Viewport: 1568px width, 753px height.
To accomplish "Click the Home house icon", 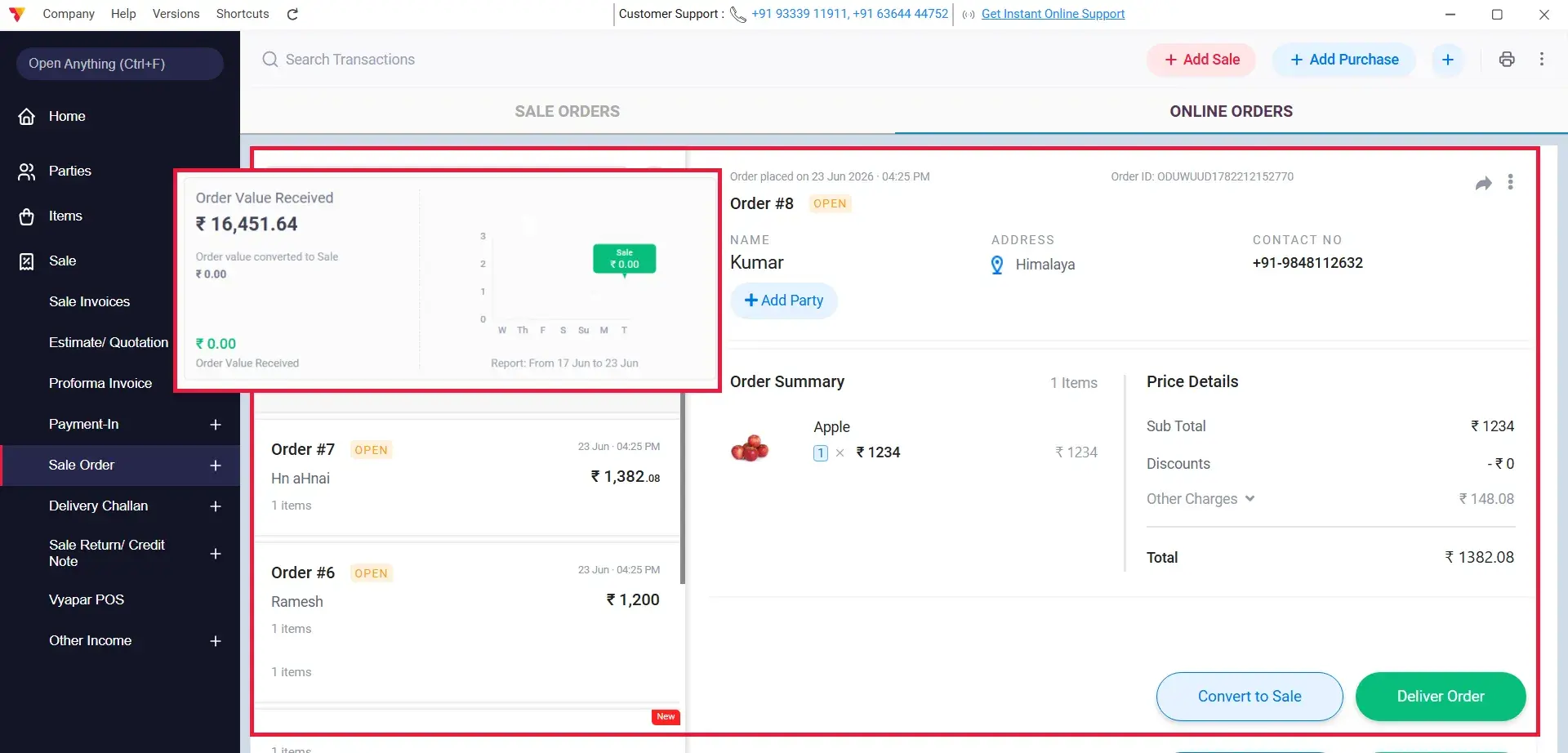I will (27, 117).
